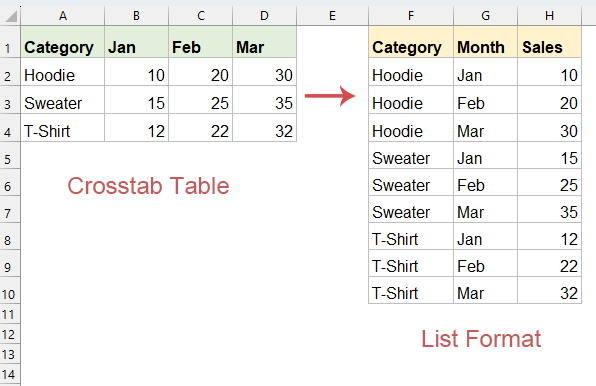
Task: Click the red arrow shape
Action: [x=330, y=96]
